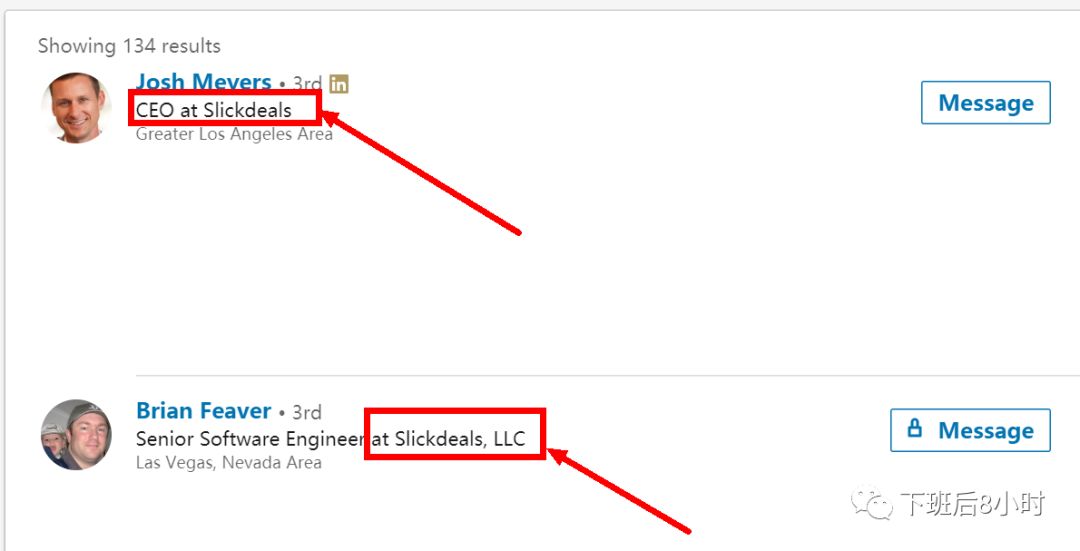Click the gold LinkedIn premium badge icon
The width and height of the screenshot is (1080, 551).
(x=339, y=83)
